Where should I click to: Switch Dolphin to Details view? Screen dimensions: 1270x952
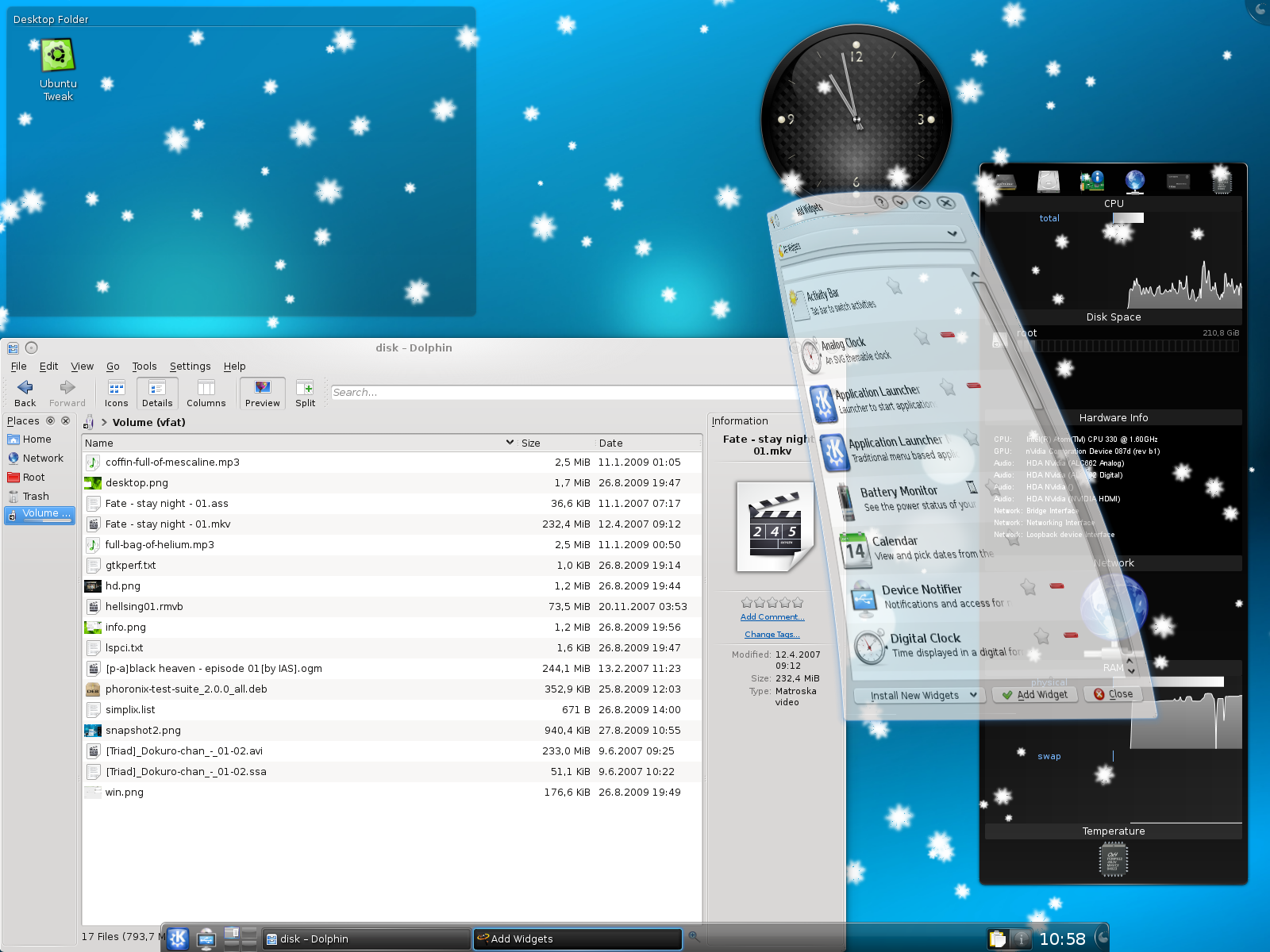[x=157, y=393]
